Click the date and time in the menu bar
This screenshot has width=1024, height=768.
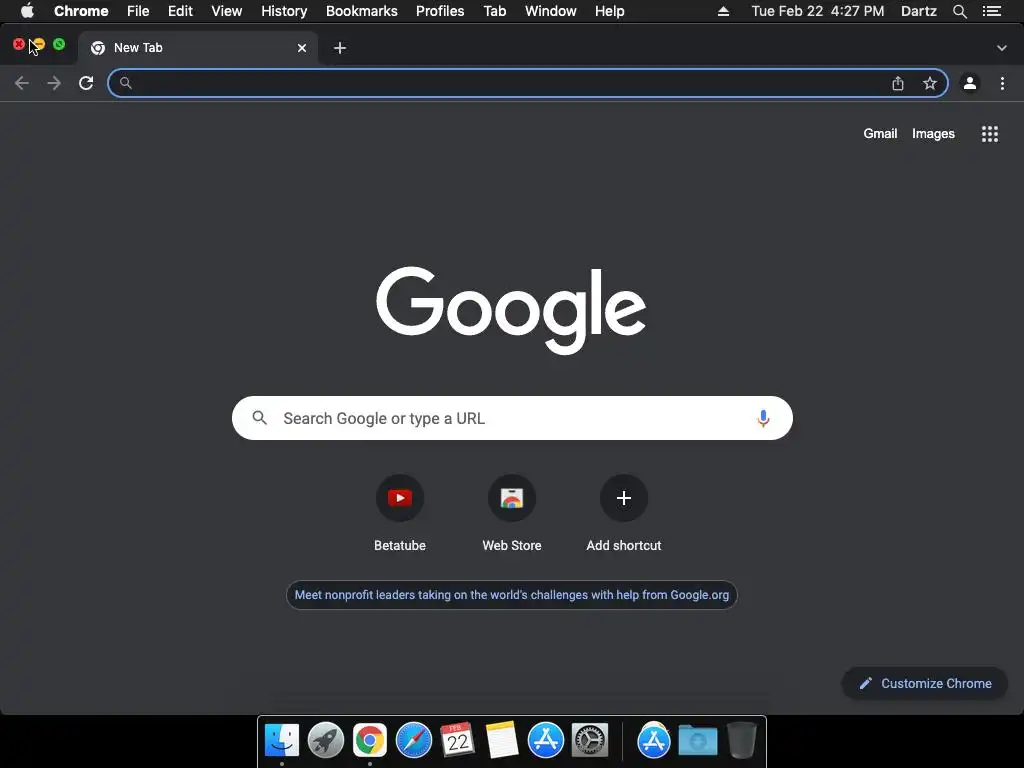click(818, 11)
